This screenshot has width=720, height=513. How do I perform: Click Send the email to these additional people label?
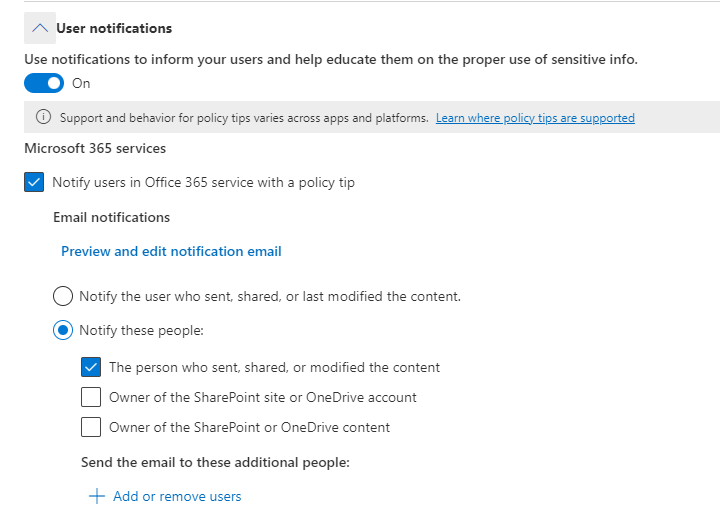215,462
